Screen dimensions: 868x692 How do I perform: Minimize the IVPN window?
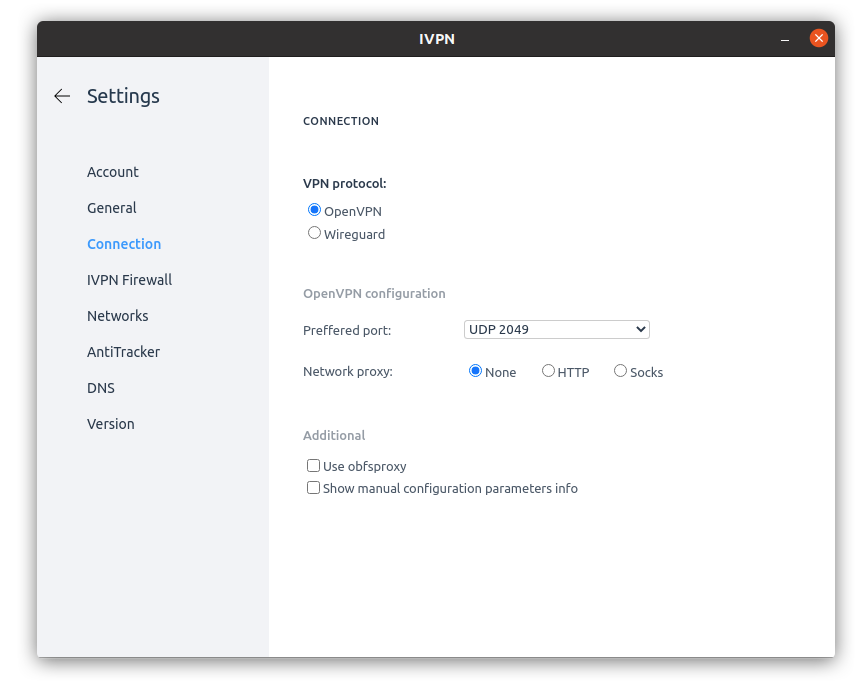[785, 39]
